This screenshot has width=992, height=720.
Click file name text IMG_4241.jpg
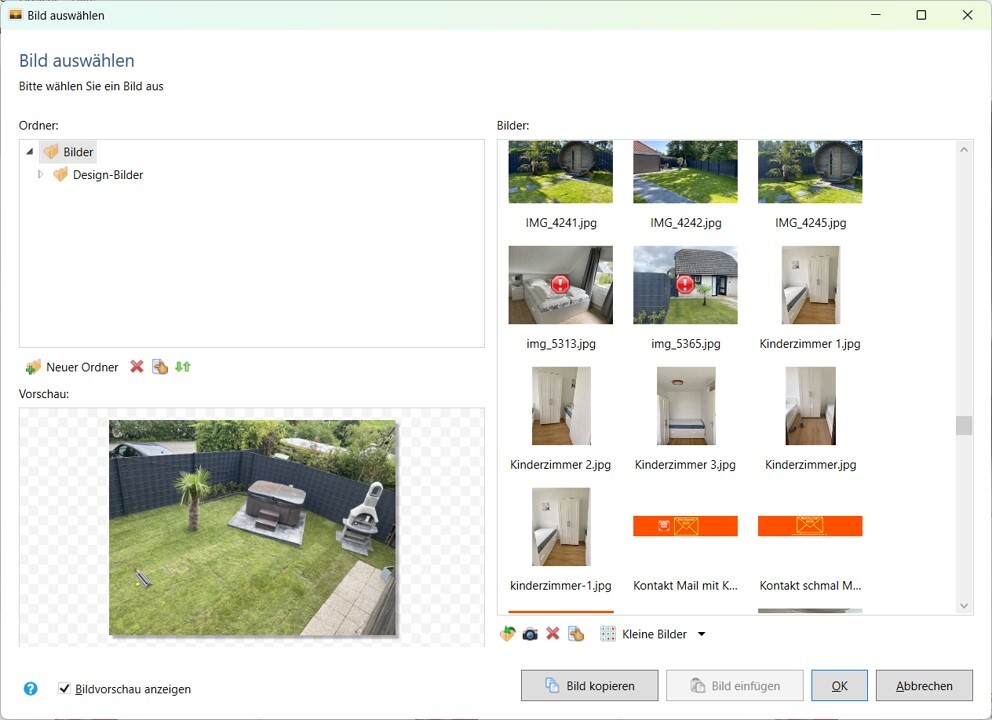point(561,223)
